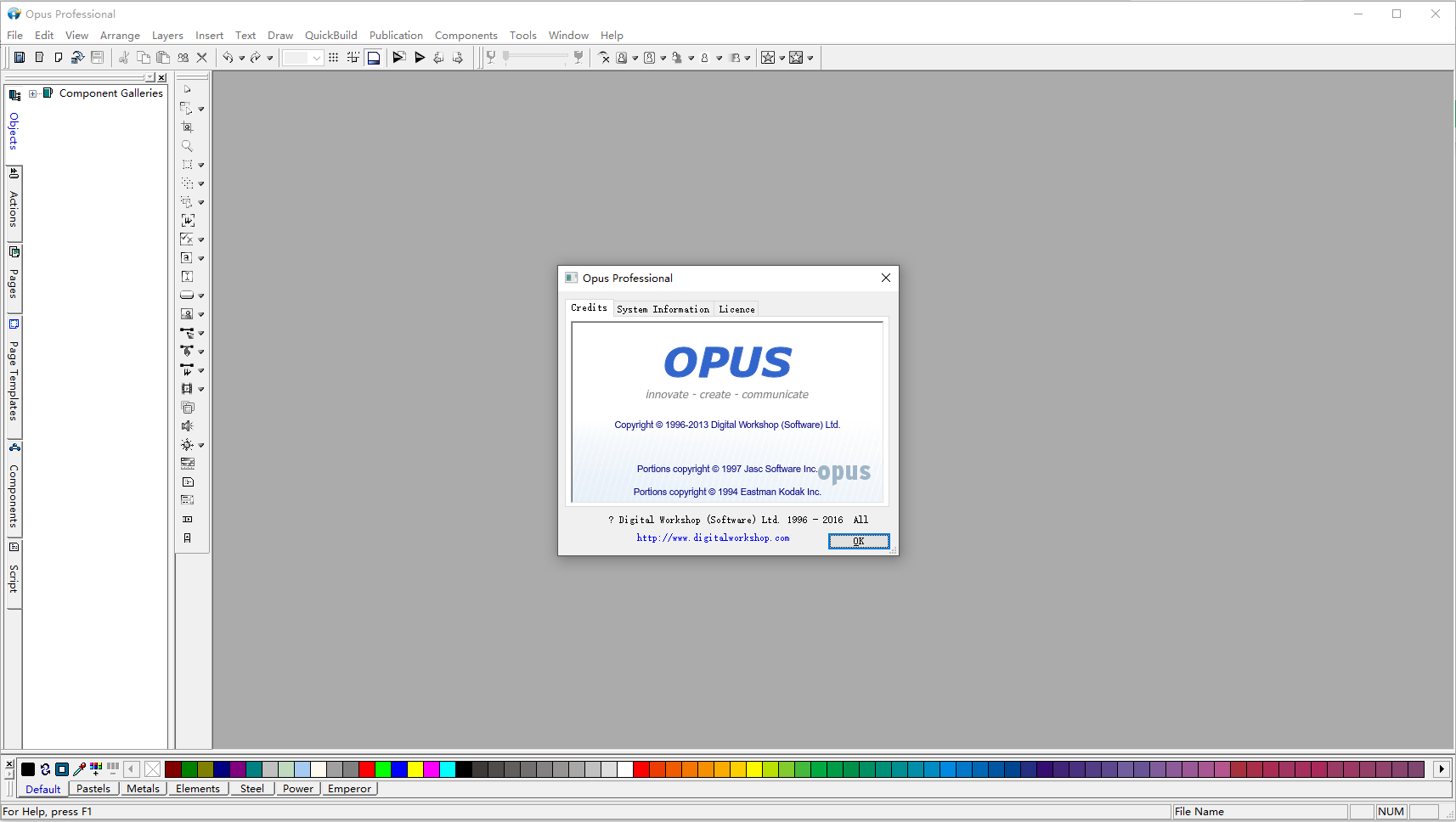Select the sound speaker tool
The image size is (1456, 822).
[188, 426]
